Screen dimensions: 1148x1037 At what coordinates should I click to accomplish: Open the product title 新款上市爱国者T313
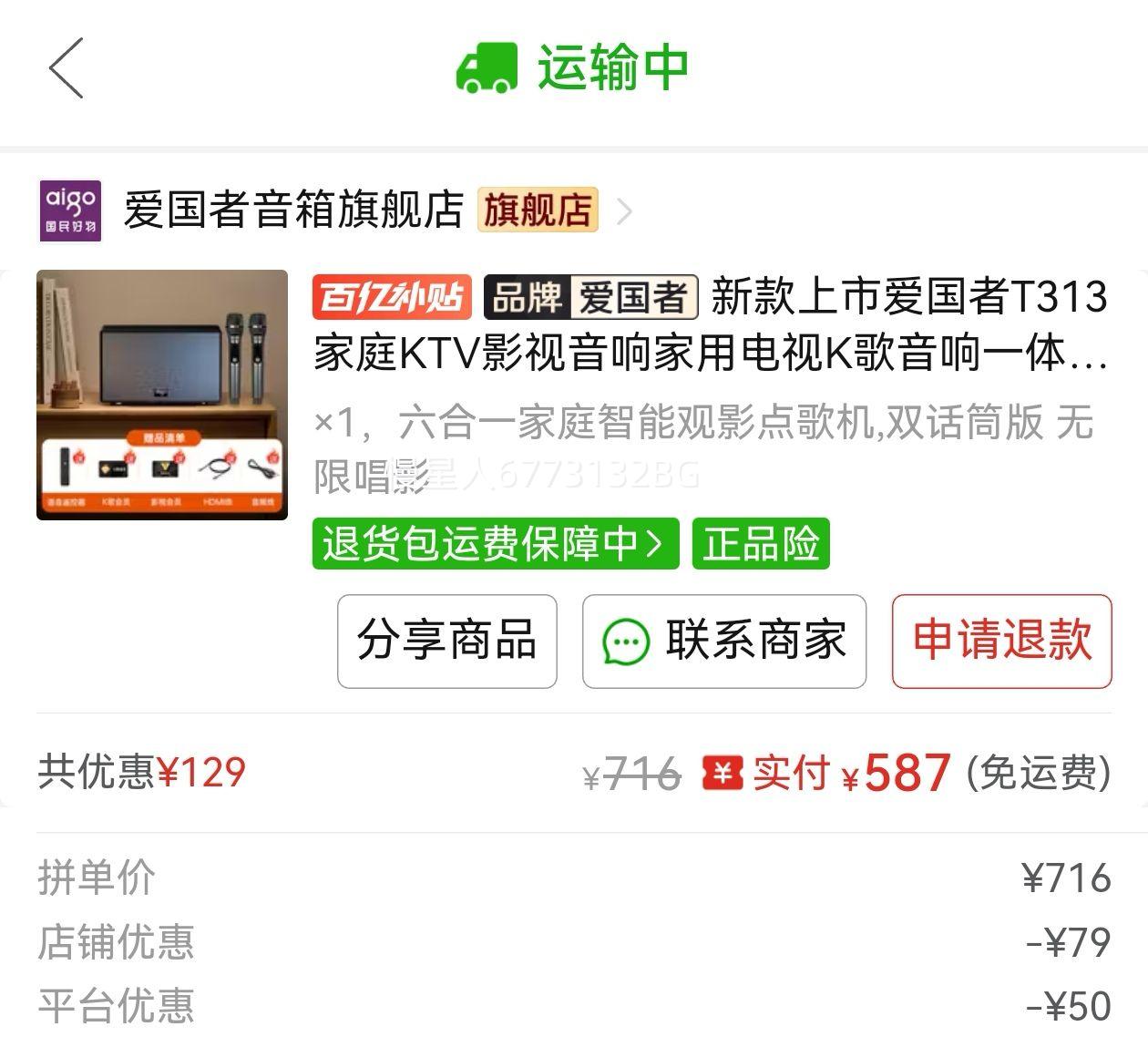[711, 324]
